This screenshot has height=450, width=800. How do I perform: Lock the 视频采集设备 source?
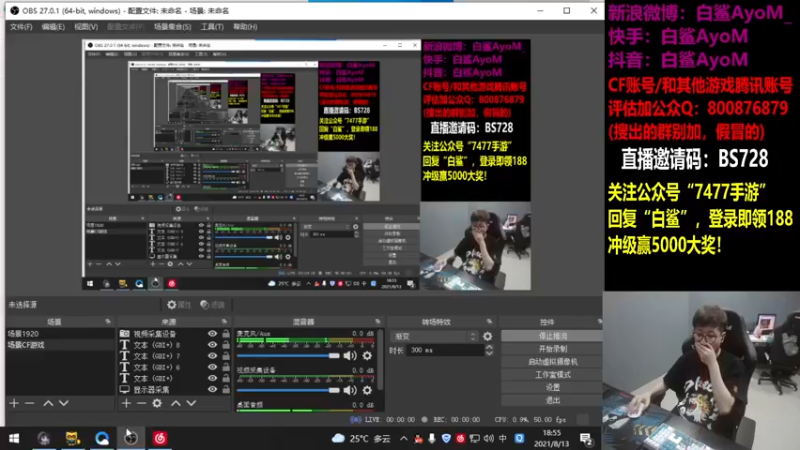click(226, 334)
